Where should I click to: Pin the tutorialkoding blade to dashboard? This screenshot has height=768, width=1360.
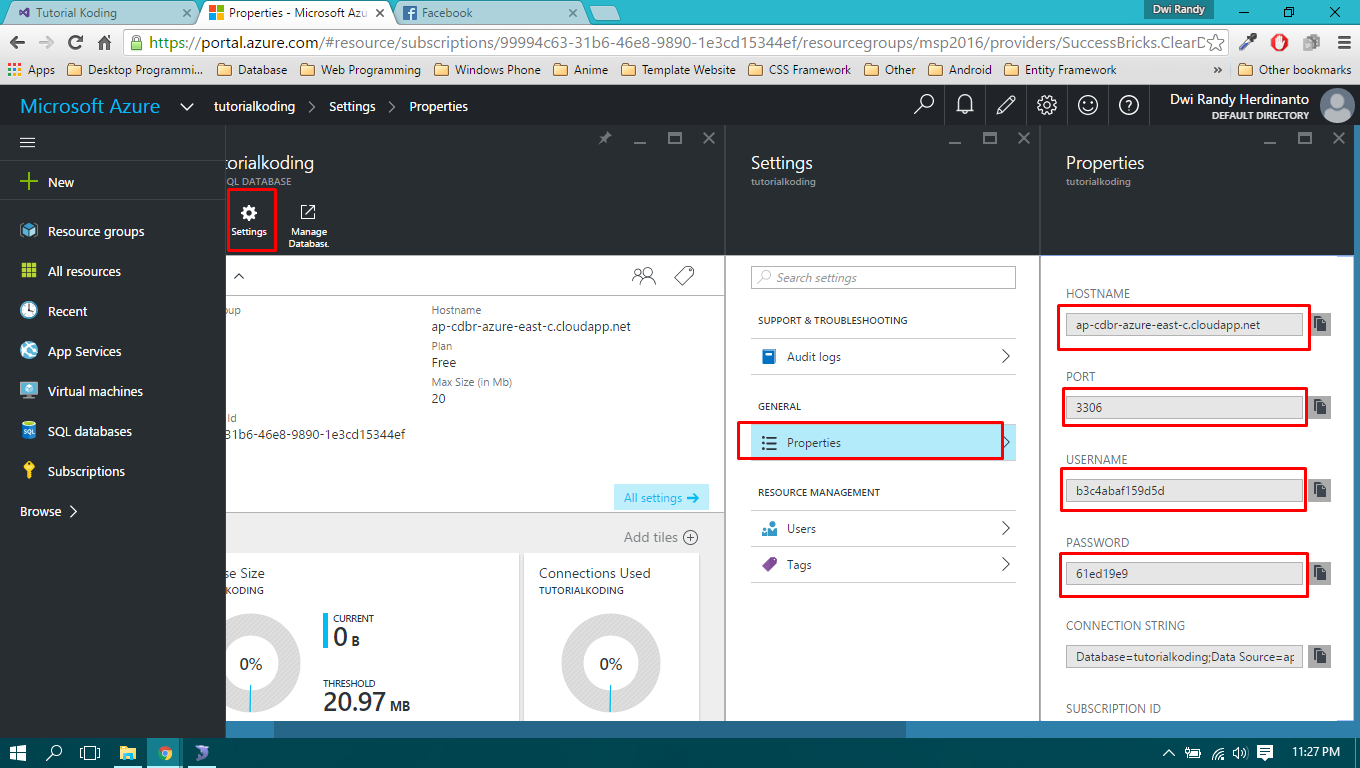(x=605, y=138)
